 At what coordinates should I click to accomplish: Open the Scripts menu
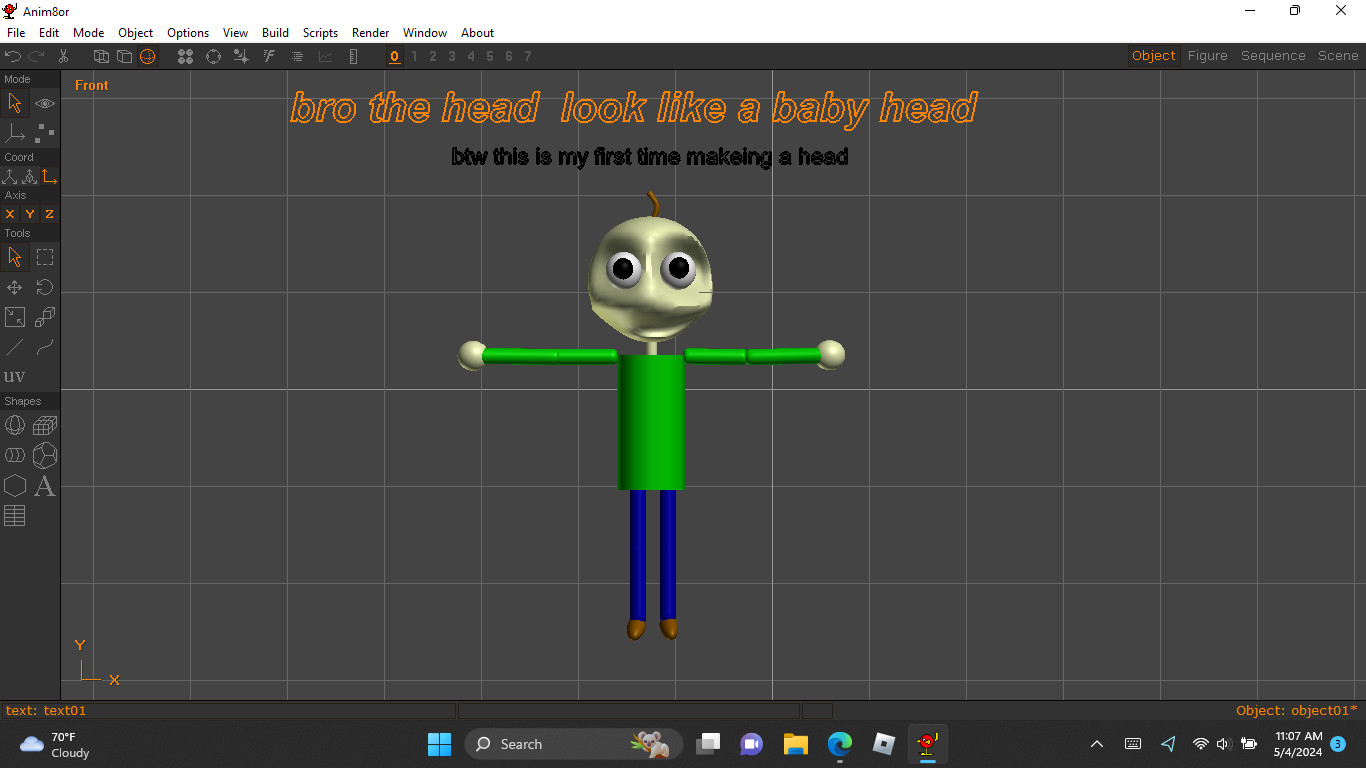(x=320, y=32)
